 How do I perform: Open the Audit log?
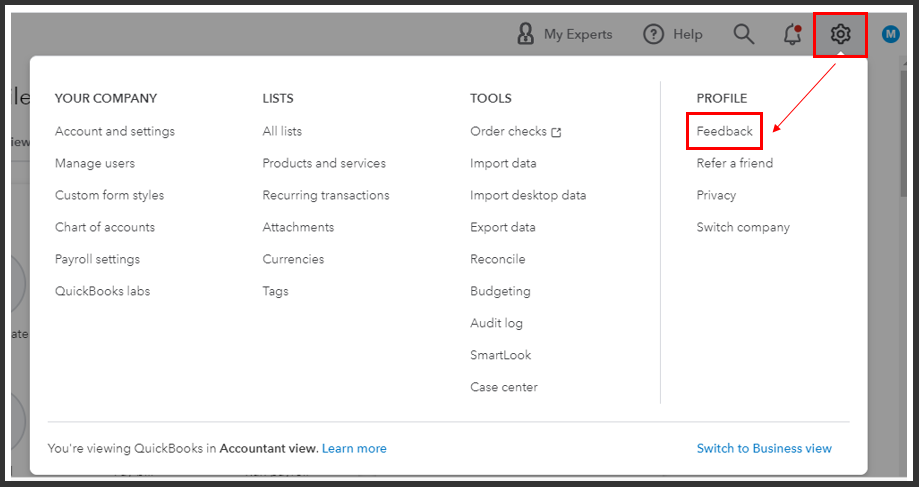496,323
